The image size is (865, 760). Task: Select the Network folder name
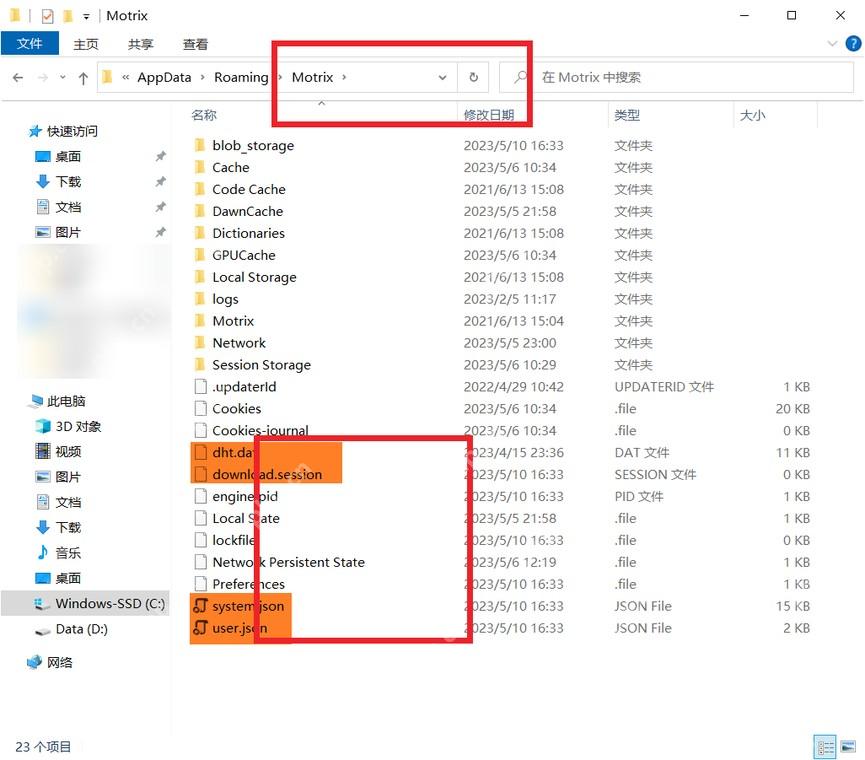239,343
